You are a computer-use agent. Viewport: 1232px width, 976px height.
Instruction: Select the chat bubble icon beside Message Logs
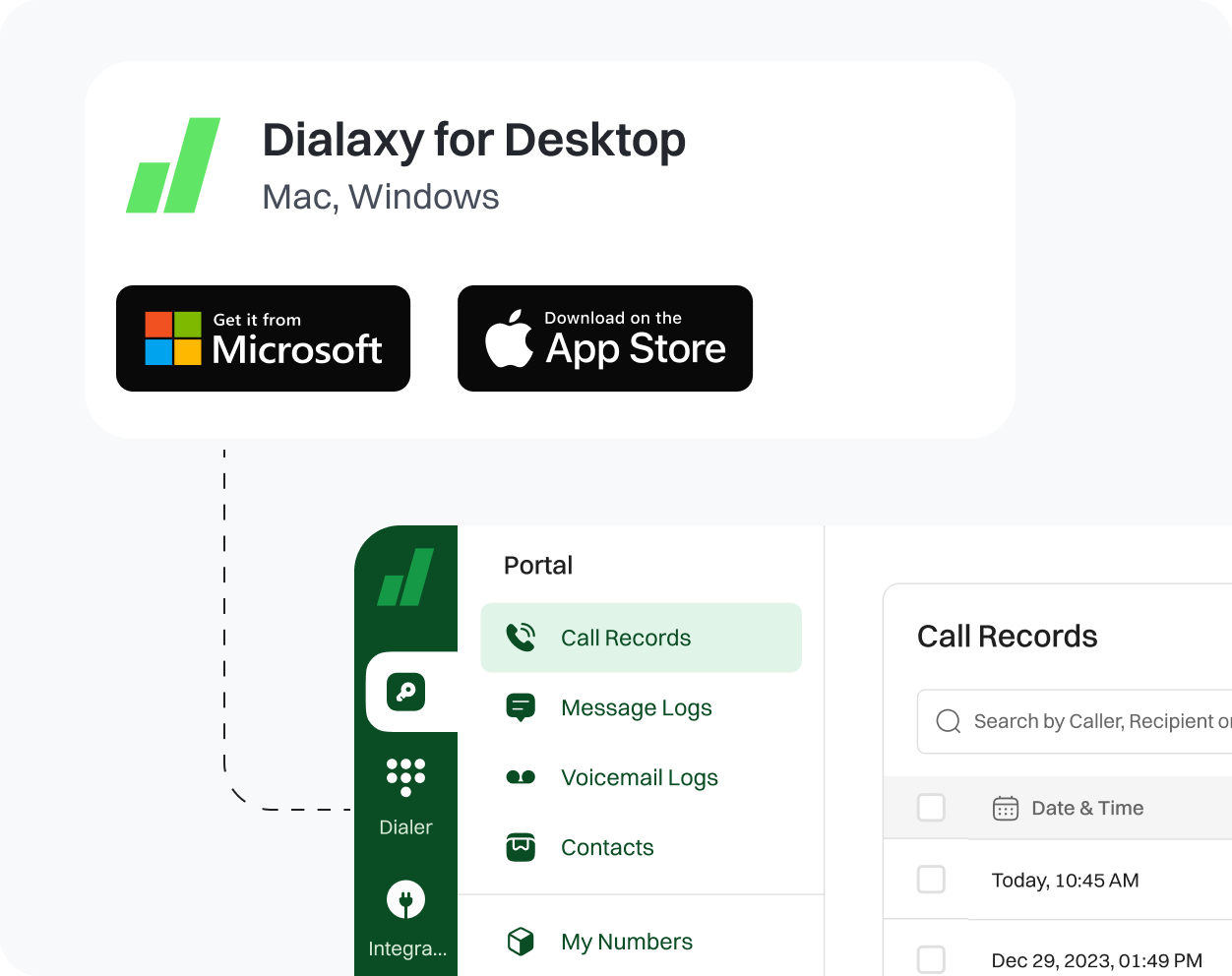pyautogui.click(x=521, y=707)
